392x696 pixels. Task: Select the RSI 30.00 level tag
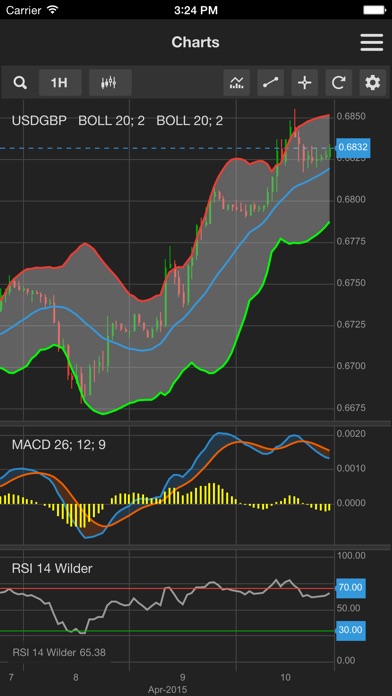coord(350,630)
